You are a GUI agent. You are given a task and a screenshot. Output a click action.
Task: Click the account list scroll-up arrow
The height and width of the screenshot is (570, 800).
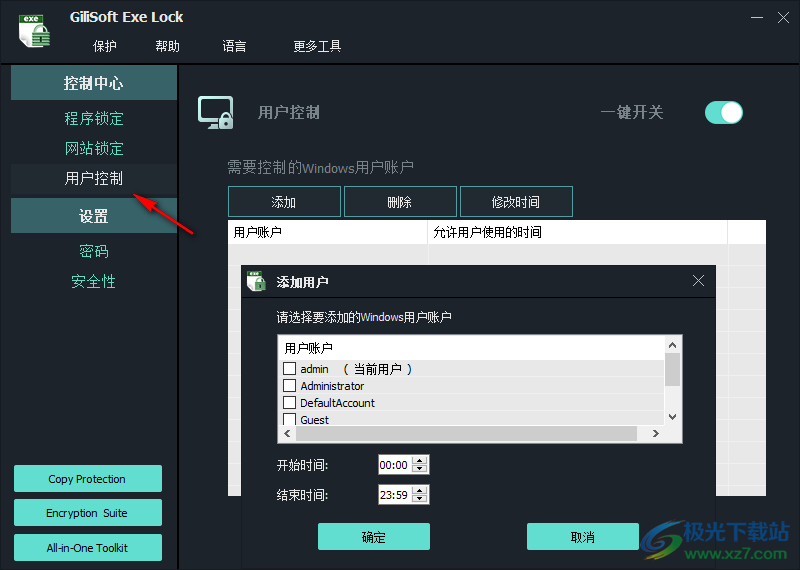[x=672, y=345]
